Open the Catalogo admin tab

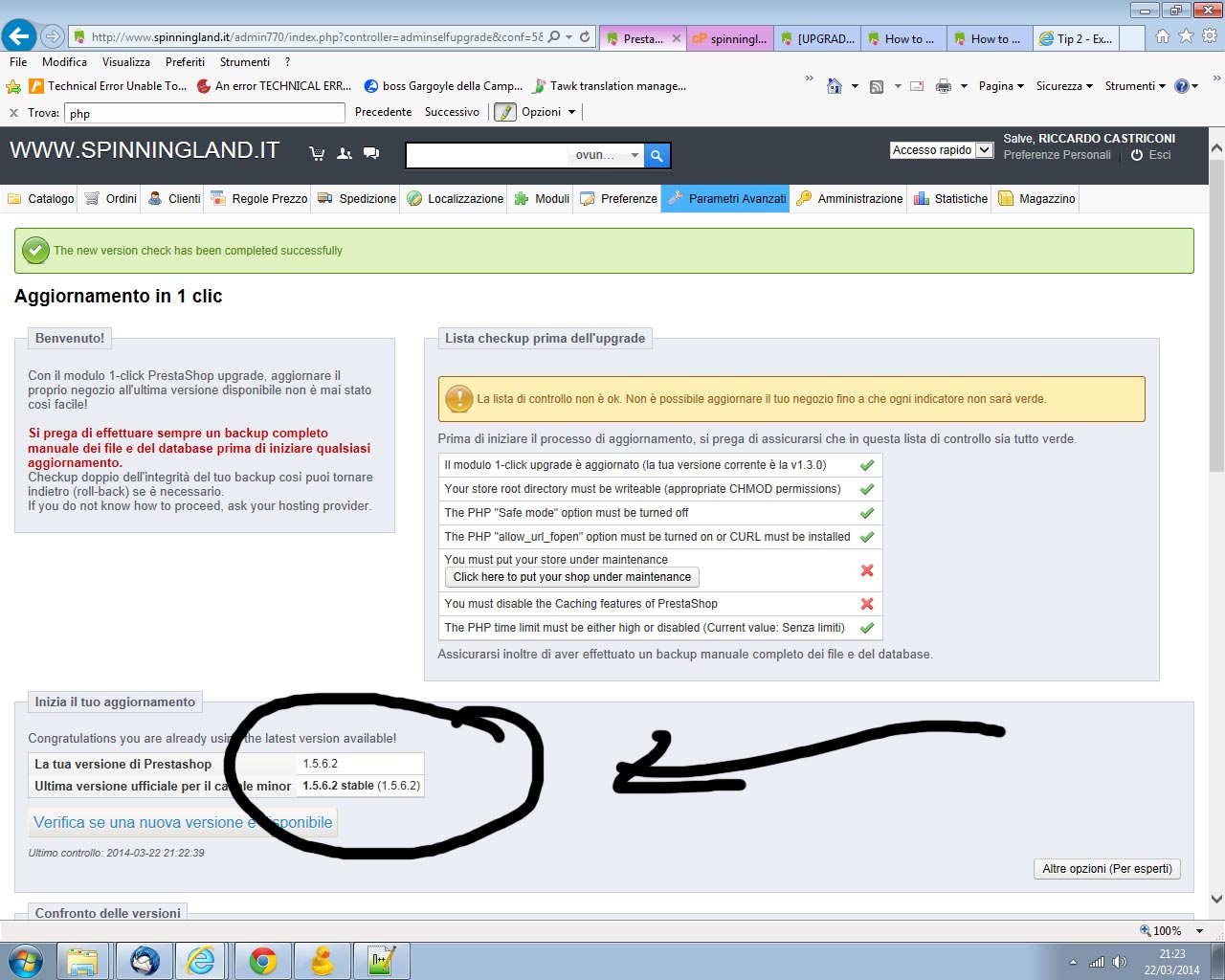41,198
